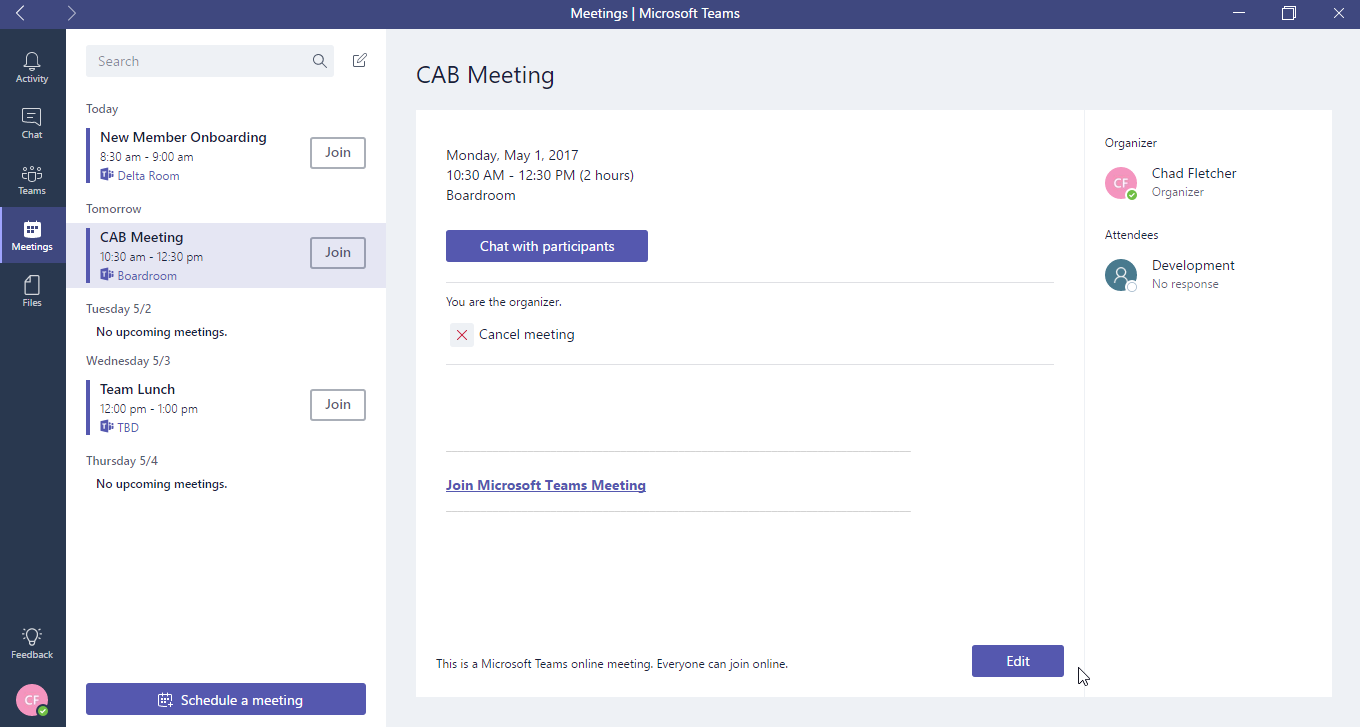
Task: Click the Wednesday 5/3 date header
Action: click(x=128, y=361)
